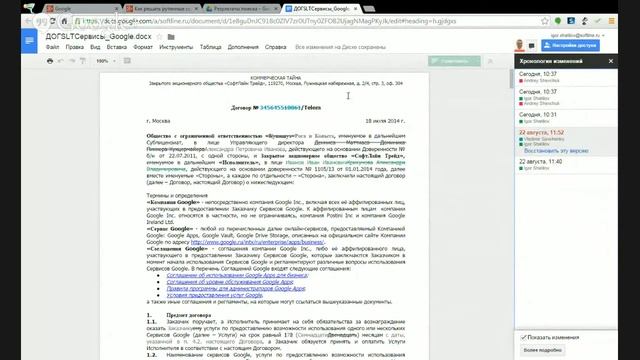
Task: Open the google.ru enterprise apps hyperlink
Action: point(258,242)
